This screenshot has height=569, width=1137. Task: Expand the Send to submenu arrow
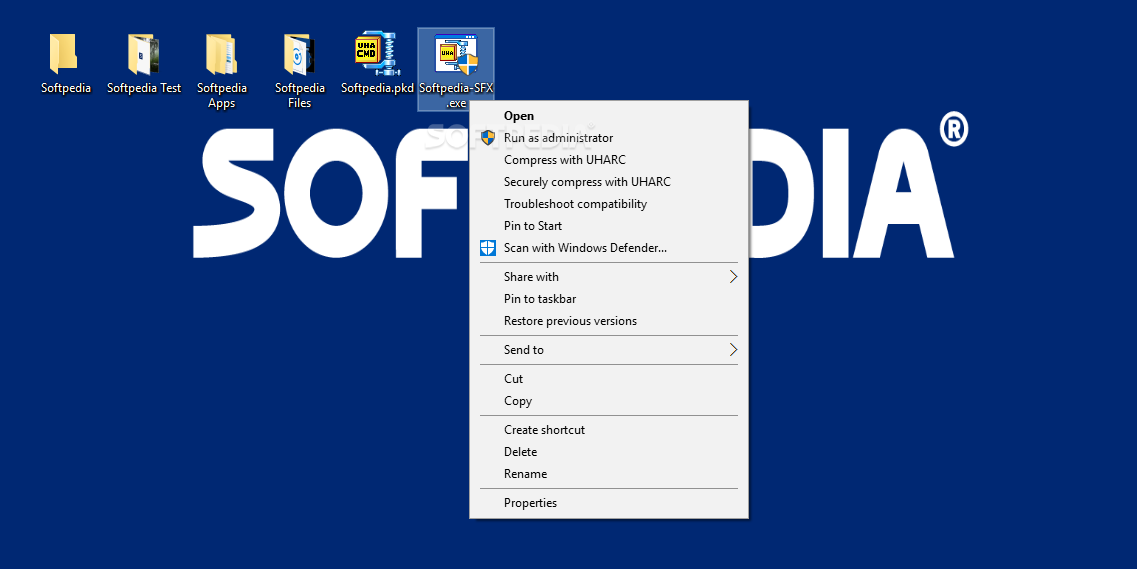click(733, 349)
